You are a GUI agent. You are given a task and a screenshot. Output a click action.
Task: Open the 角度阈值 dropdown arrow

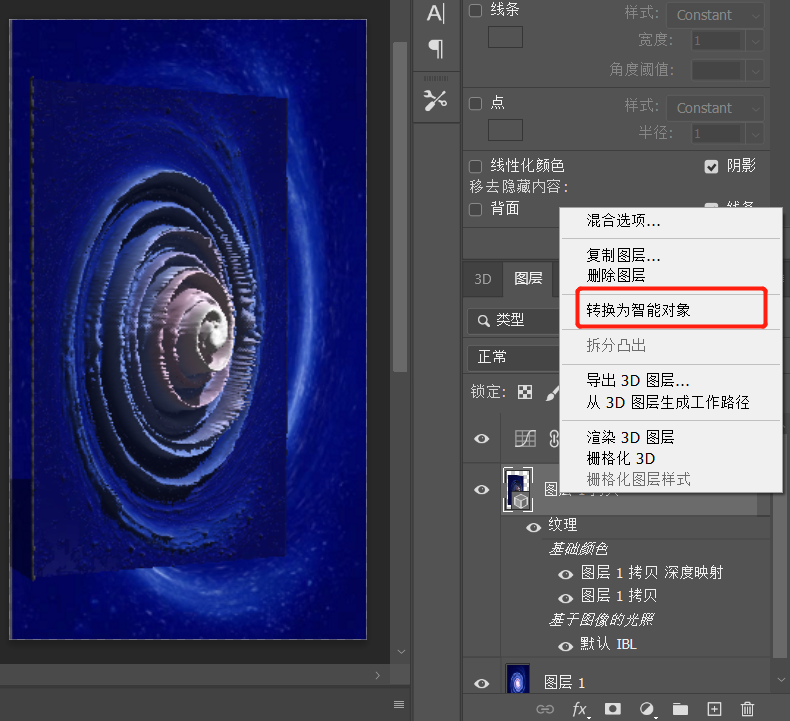(755, 71)
